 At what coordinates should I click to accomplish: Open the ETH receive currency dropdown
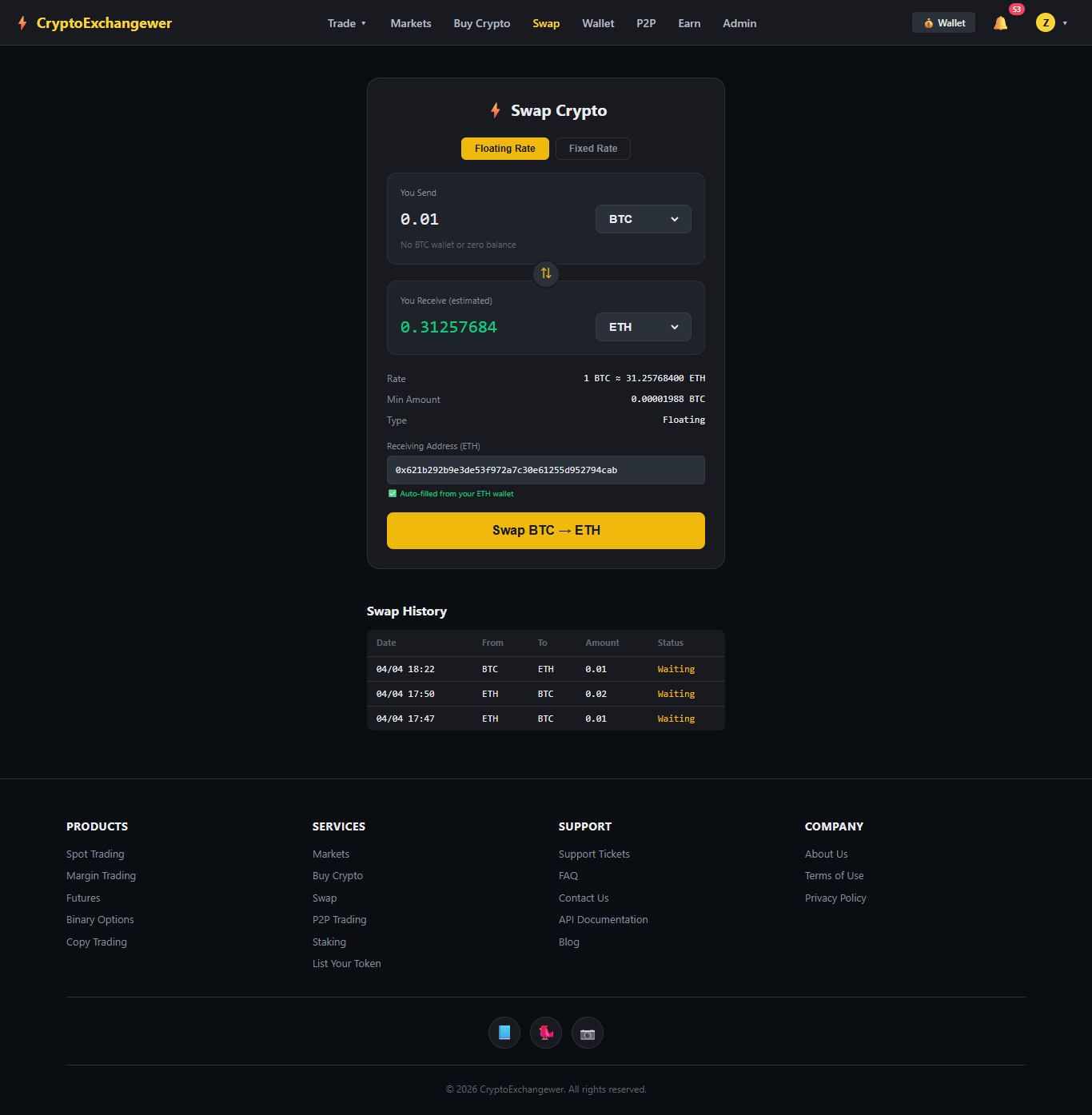pos(643,327)
